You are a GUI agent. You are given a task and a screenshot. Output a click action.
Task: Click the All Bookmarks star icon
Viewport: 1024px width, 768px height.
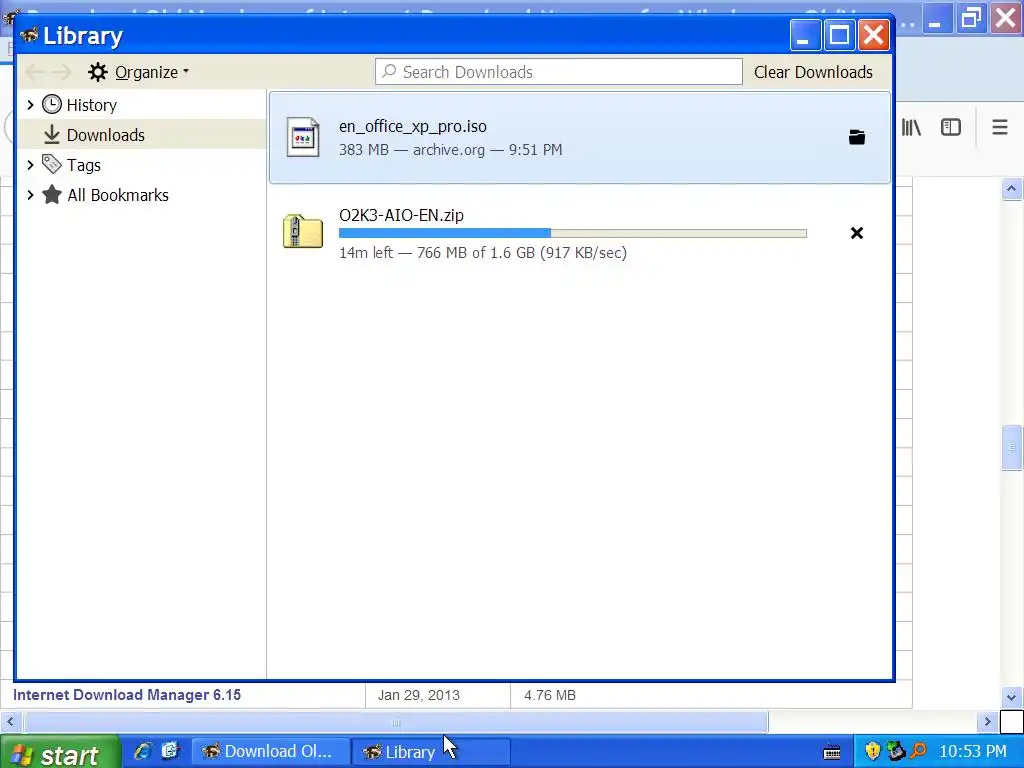(x=52, y=194)
